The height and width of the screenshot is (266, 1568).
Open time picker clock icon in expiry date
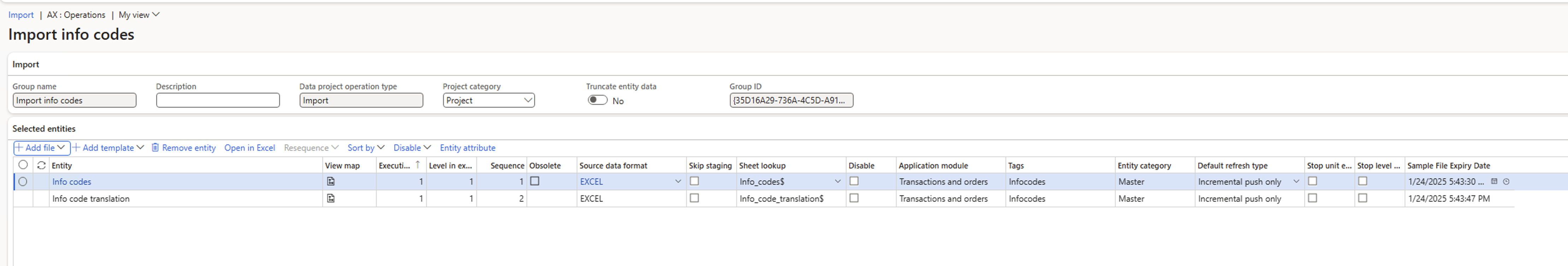(x=1506, y=181)
